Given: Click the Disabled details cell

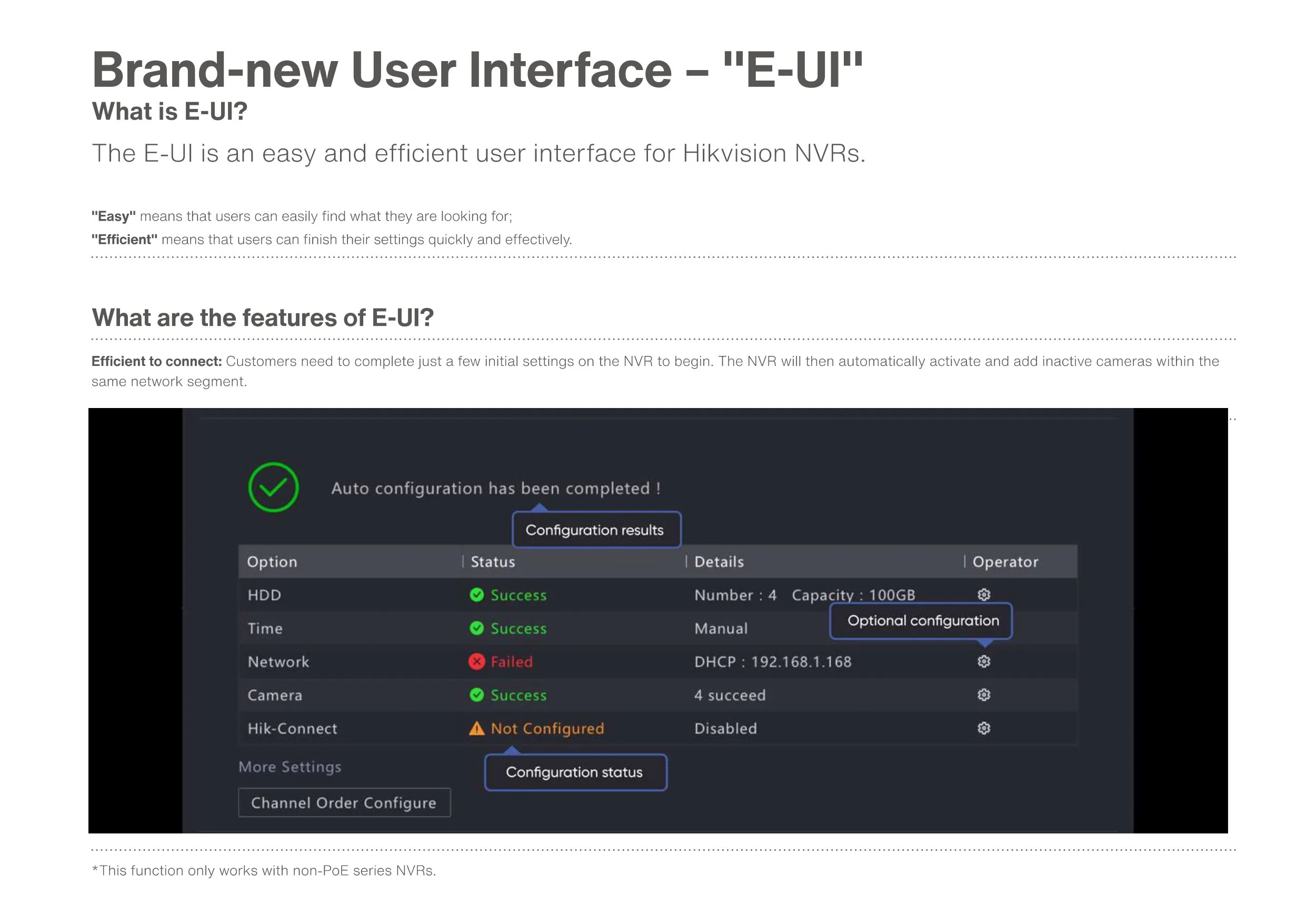Looking at the screenshot, I should (x=725, y=728).
